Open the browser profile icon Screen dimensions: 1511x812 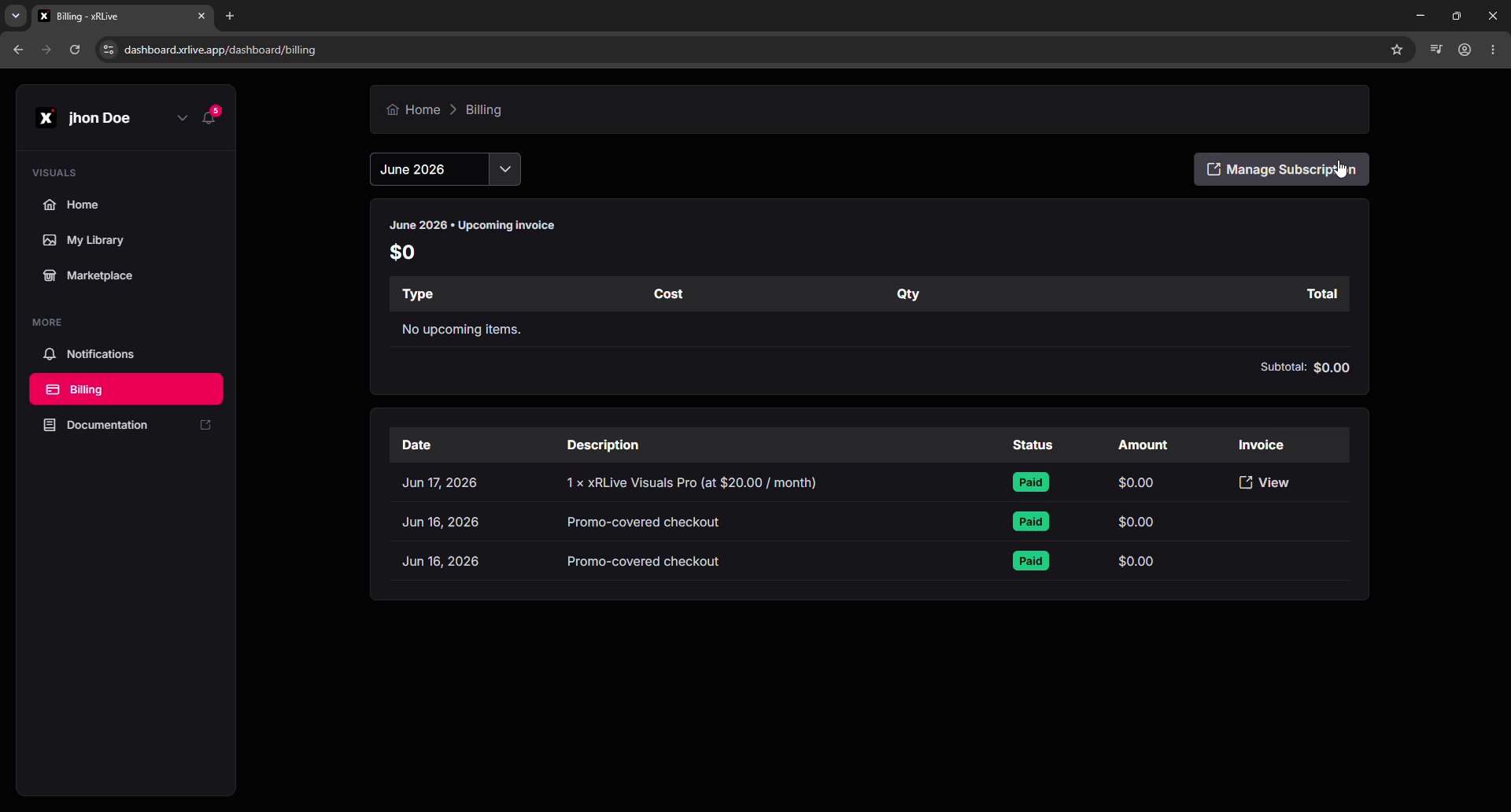[x=1465, y=50]
